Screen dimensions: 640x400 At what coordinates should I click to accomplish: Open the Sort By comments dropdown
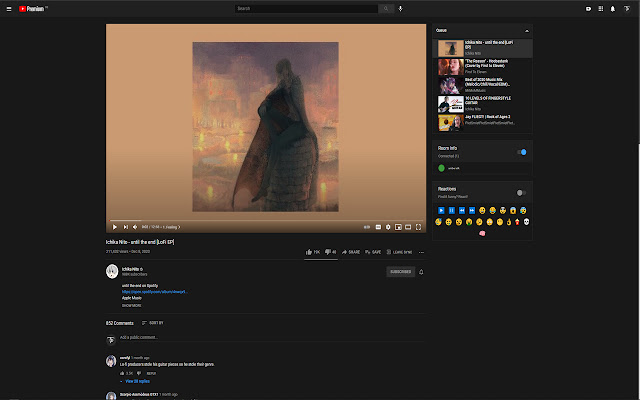click(x=153, y=323)
